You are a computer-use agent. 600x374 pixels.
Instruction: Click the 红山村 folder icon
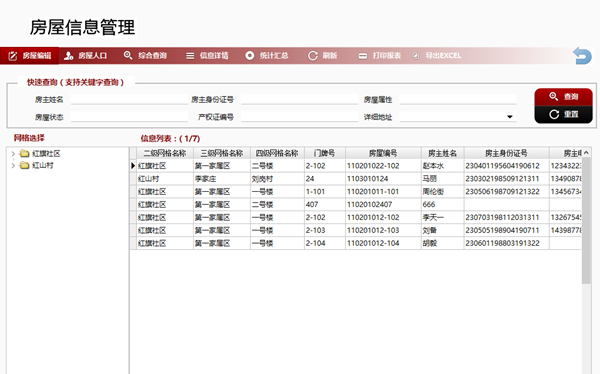24,165
